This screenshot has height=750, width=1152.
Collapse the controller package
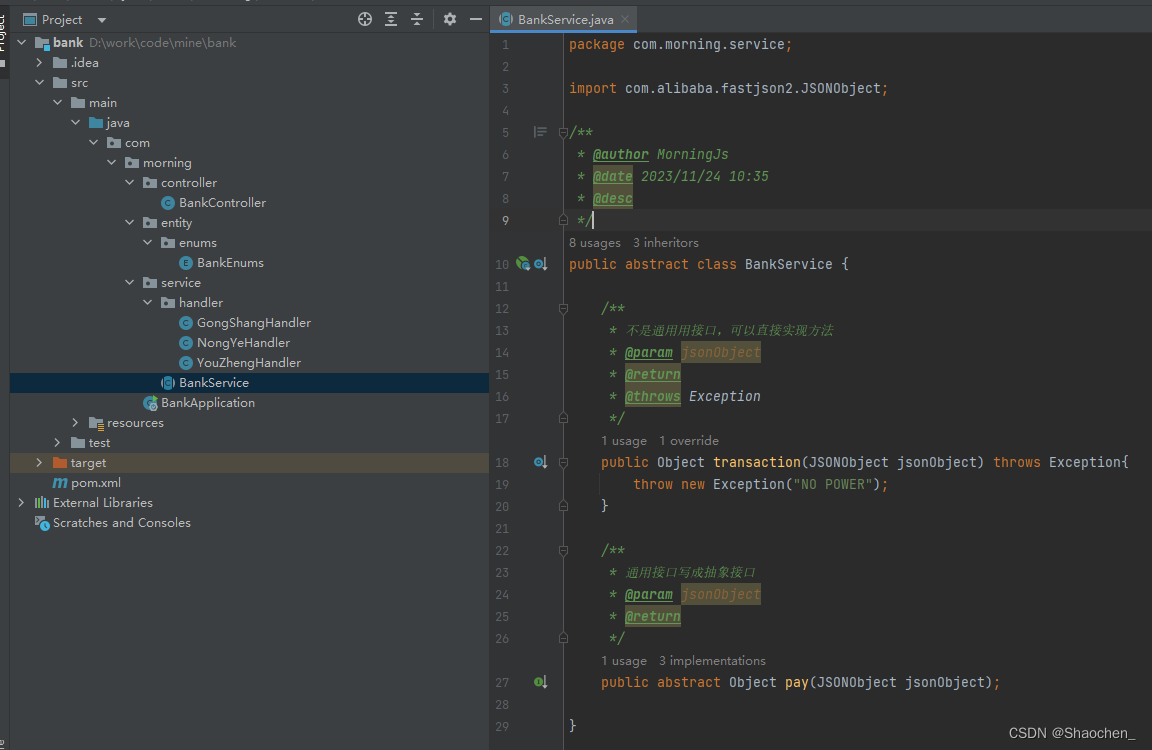pos(129,182)
